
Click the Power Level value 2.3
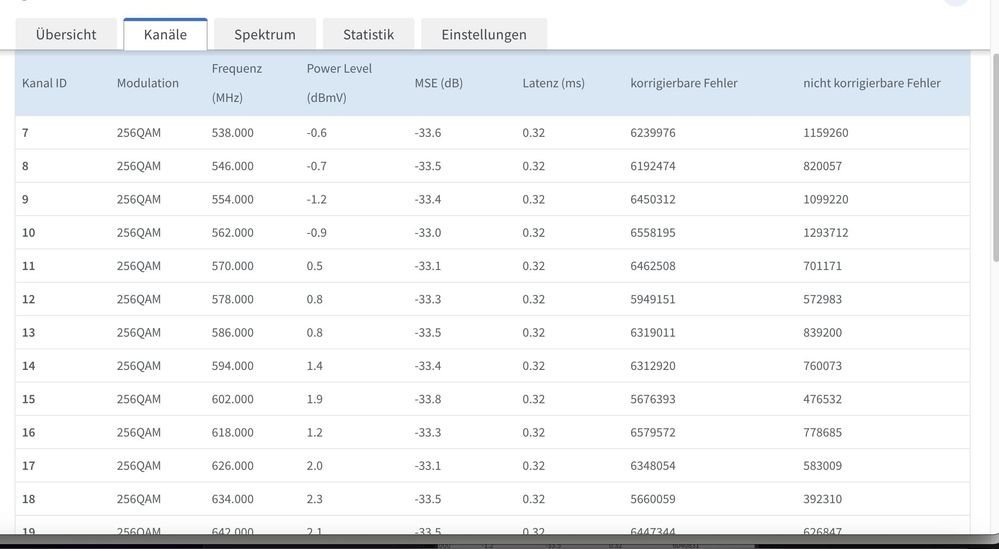[x=315, y=499]
